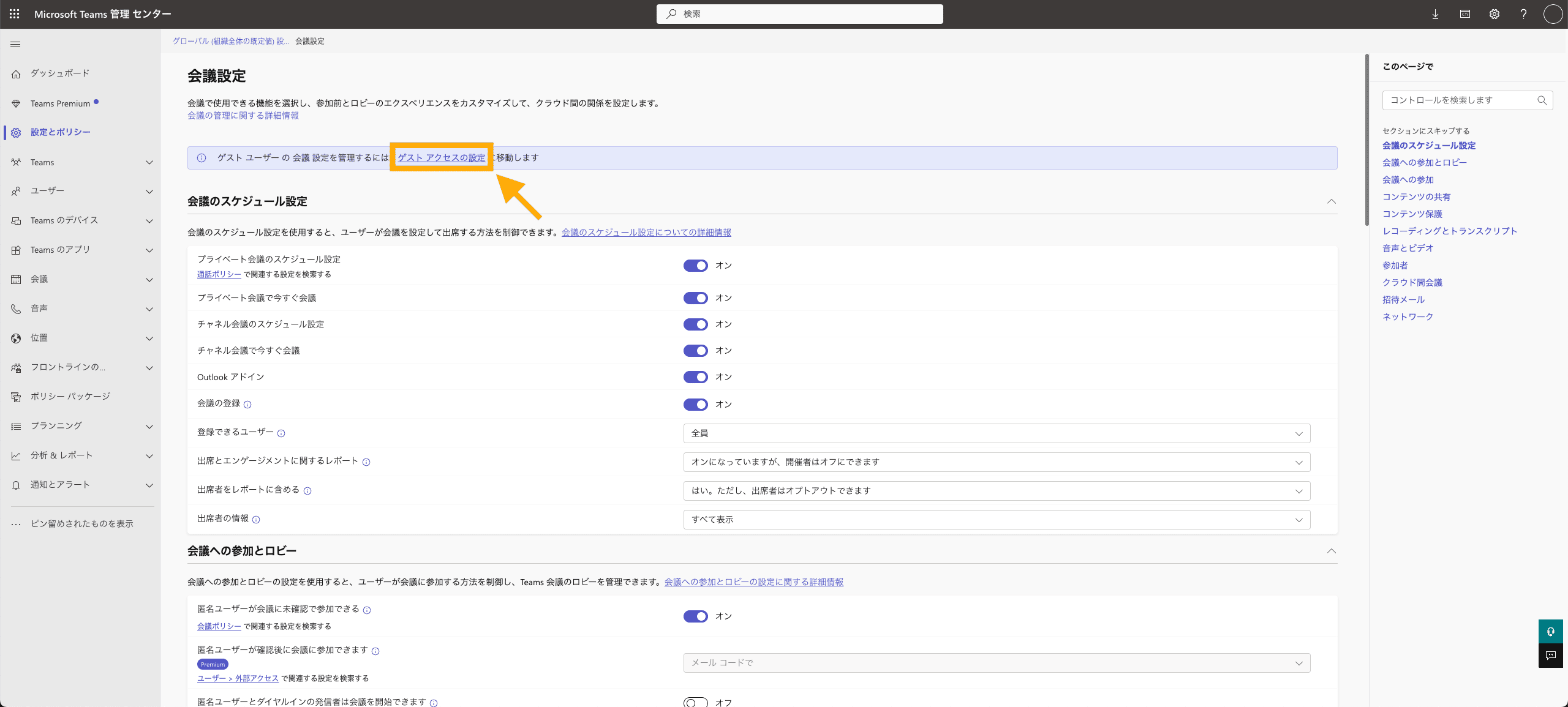Collapse the navigation hamburger menu
The image size is (1568, 707).
pyautogui.click(x=16, y=44)
